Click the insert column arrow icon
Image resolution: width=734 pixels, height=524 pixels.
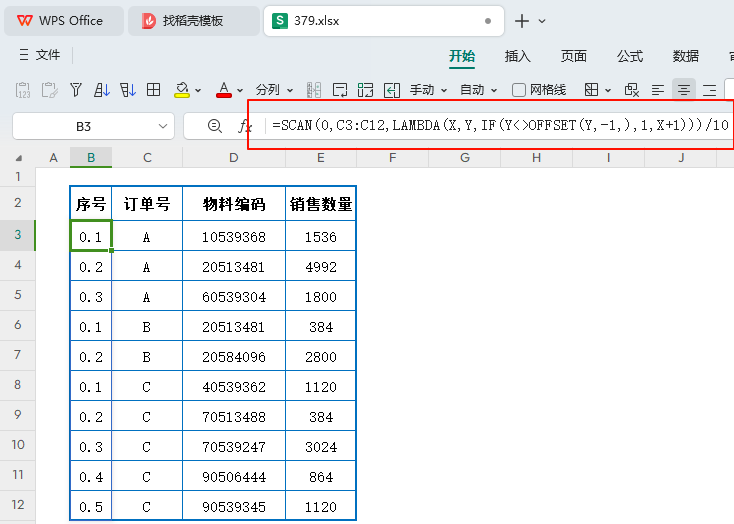coord(391,89)
